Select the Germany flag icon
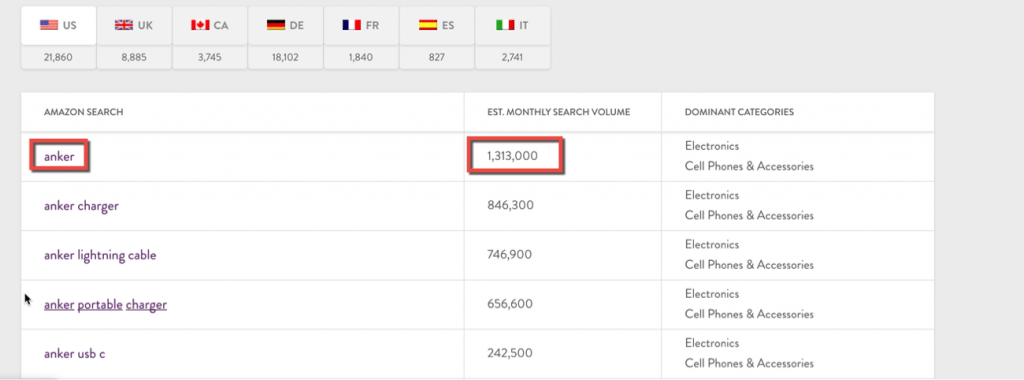Screen dimensions: 1024x380 (276, 25)
